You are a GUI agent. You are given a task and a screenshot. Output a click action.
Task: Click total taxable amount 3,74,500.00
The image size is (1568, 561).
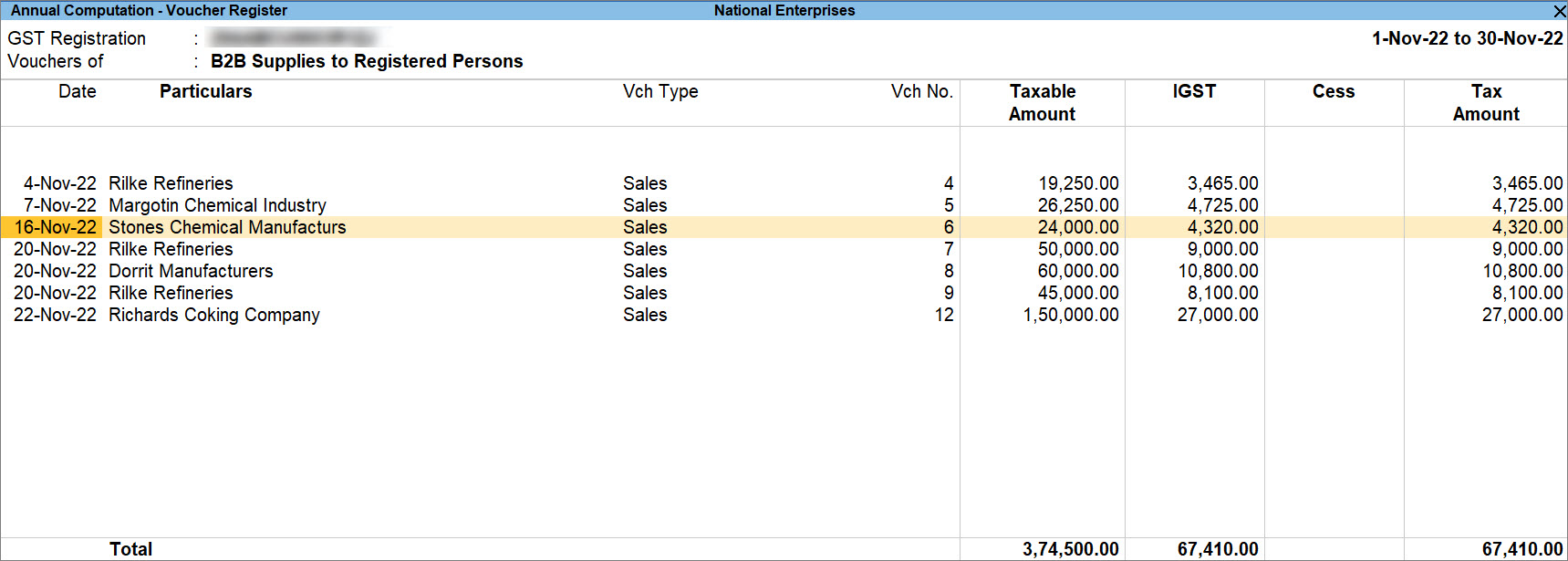1070,549
